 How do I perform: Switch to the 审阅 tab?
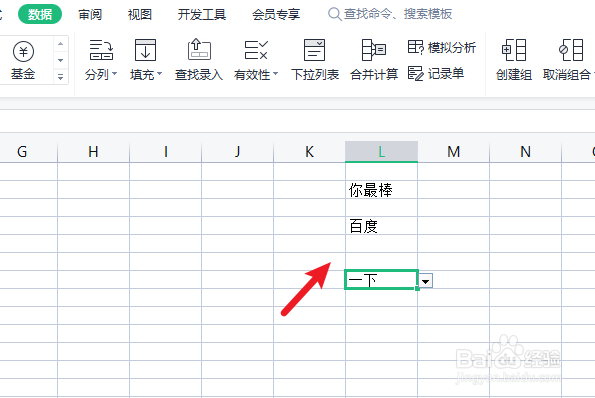pos(90,14)
